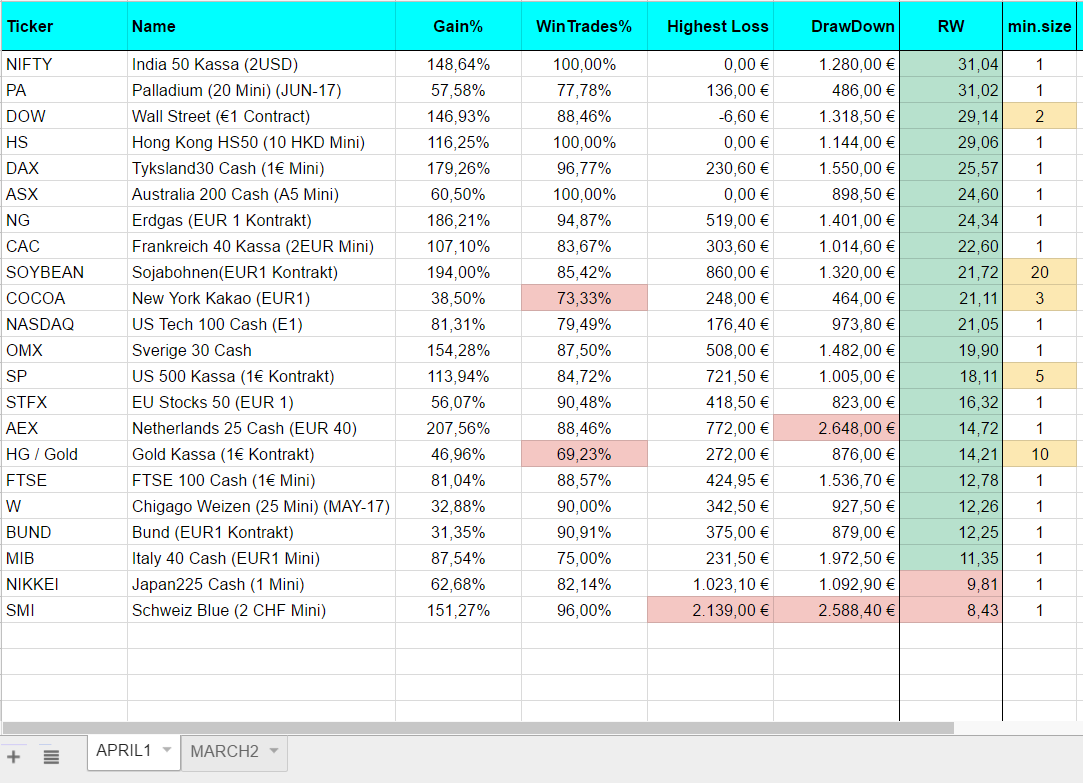1083x783 pixels.
Task: Click the 1.972,50 € drawdown cell
Action: tap(836, 559)
